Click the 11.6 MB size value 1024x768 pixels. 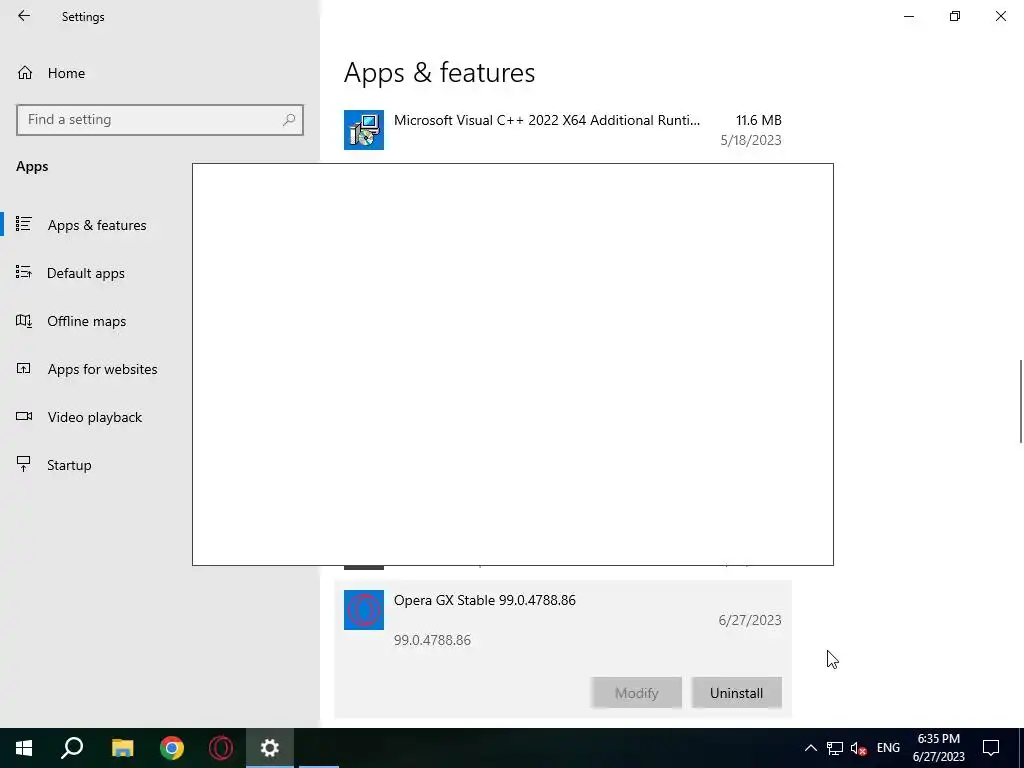tap(758, 120)
